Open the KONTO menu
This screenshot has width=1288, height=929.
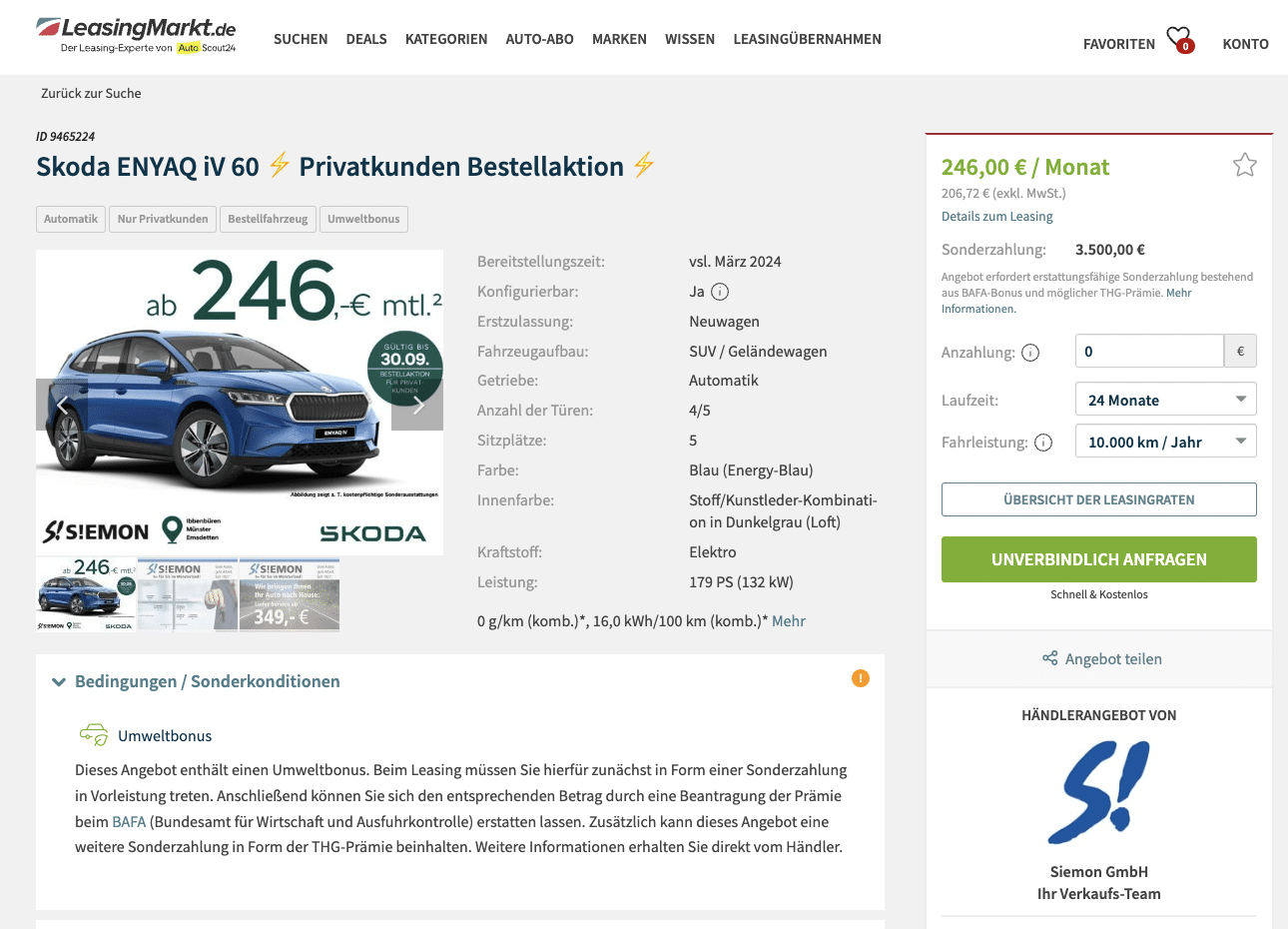point(1245,44)
